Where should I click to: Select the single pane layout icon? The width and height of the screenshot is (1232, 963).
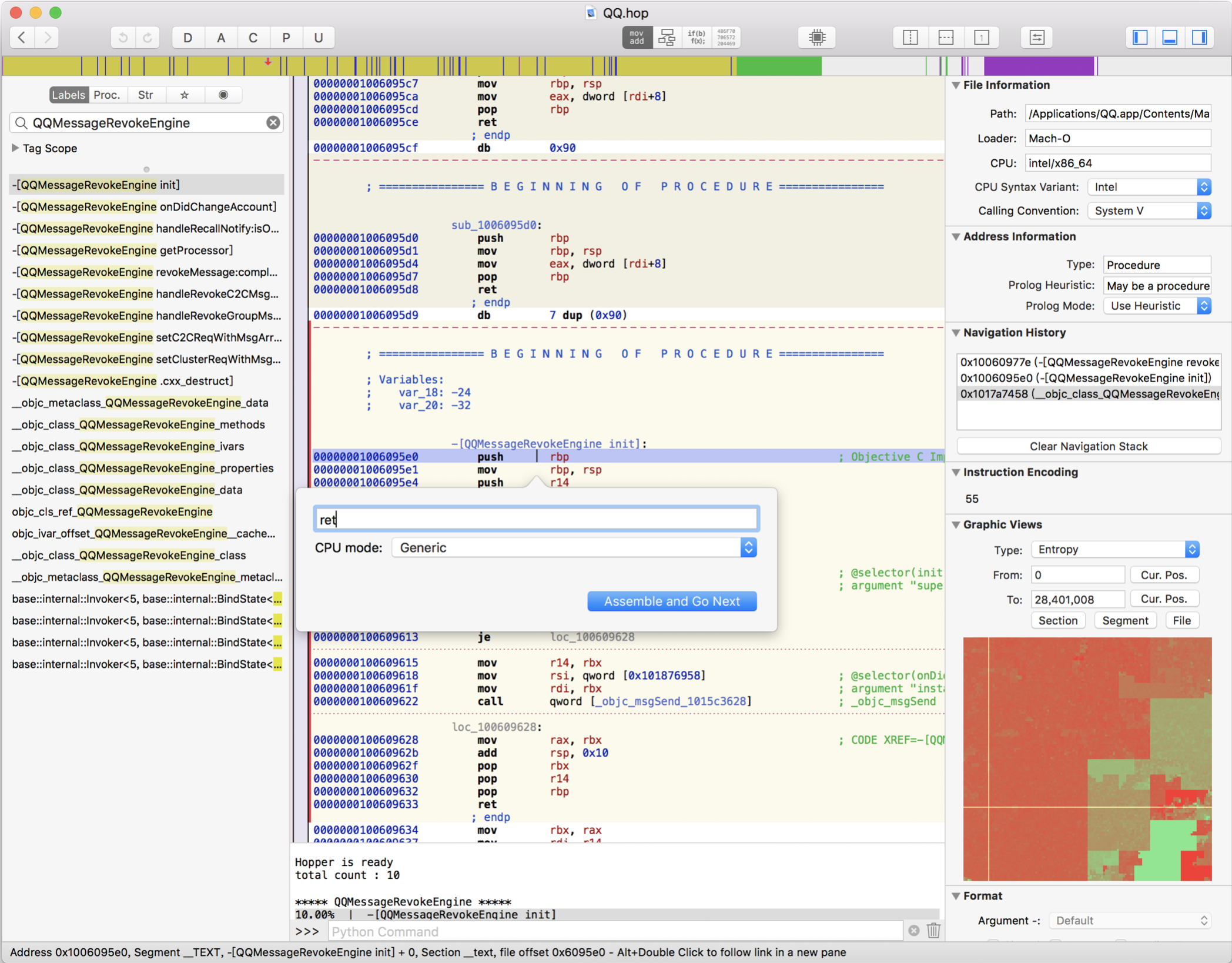point(981,38)
